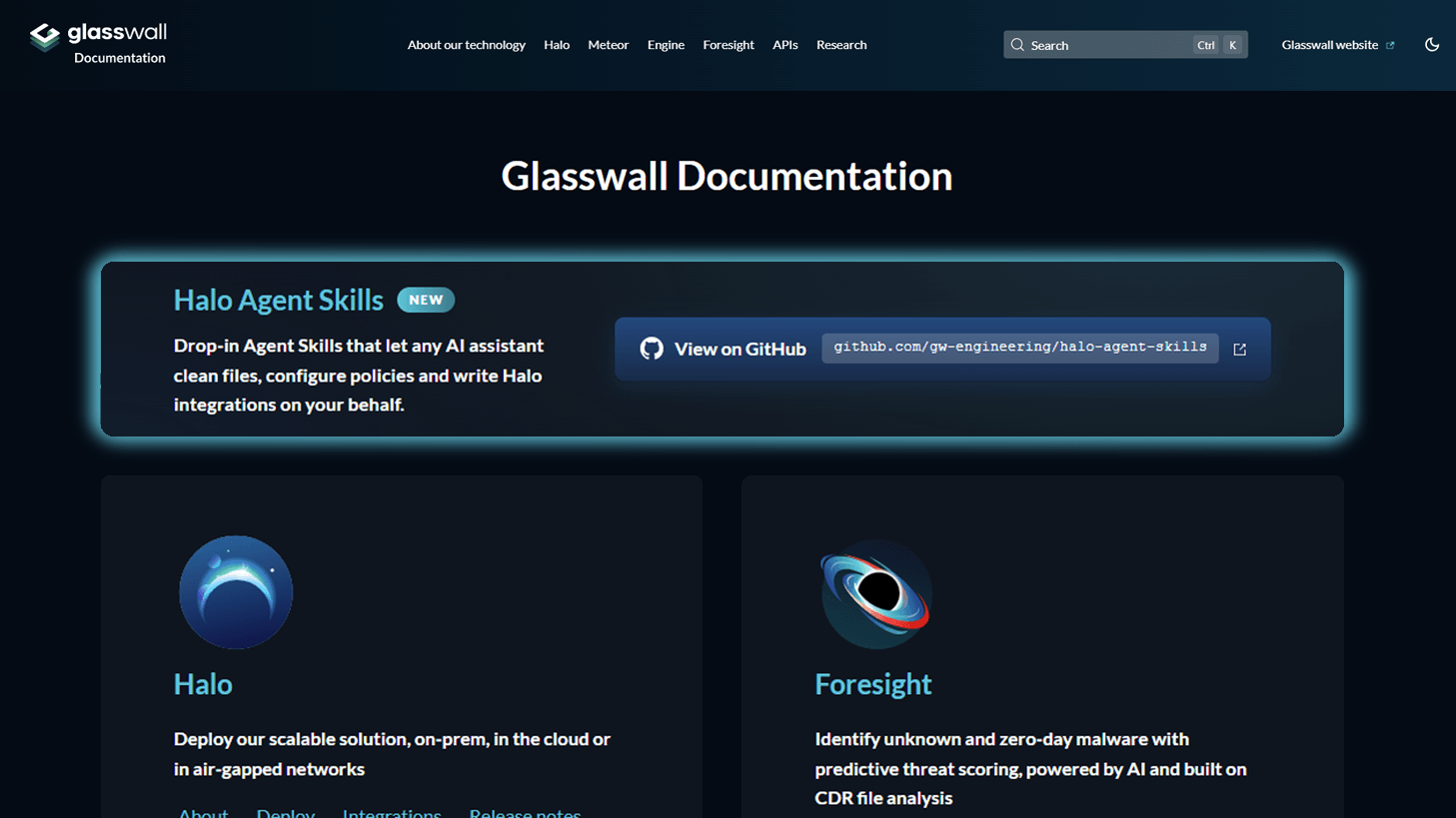Click the github.com/gw-engineering/halo-agent-skills URL
The image size is (1456, 818).
(x=1020, y=348)
